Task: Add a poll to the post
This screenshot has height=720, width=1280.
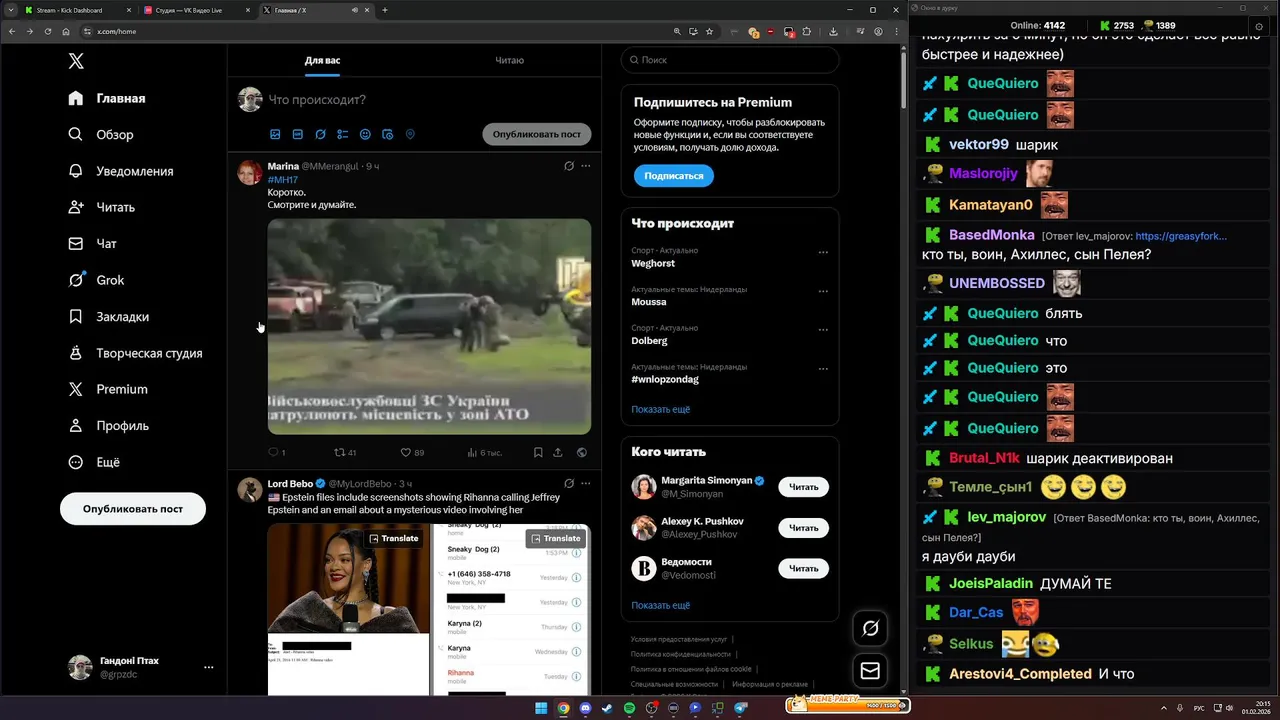Action: [343, 134]
